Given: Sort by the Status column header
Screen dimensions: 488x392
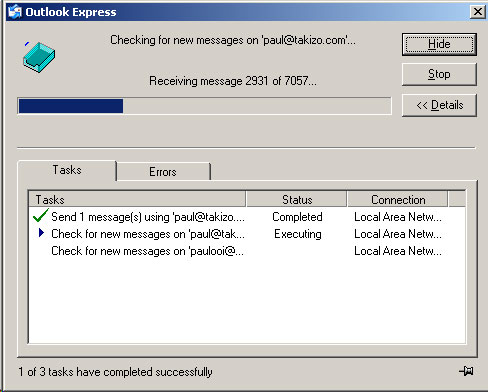Looking at the screenshot, I should click(x=297, y=199).
